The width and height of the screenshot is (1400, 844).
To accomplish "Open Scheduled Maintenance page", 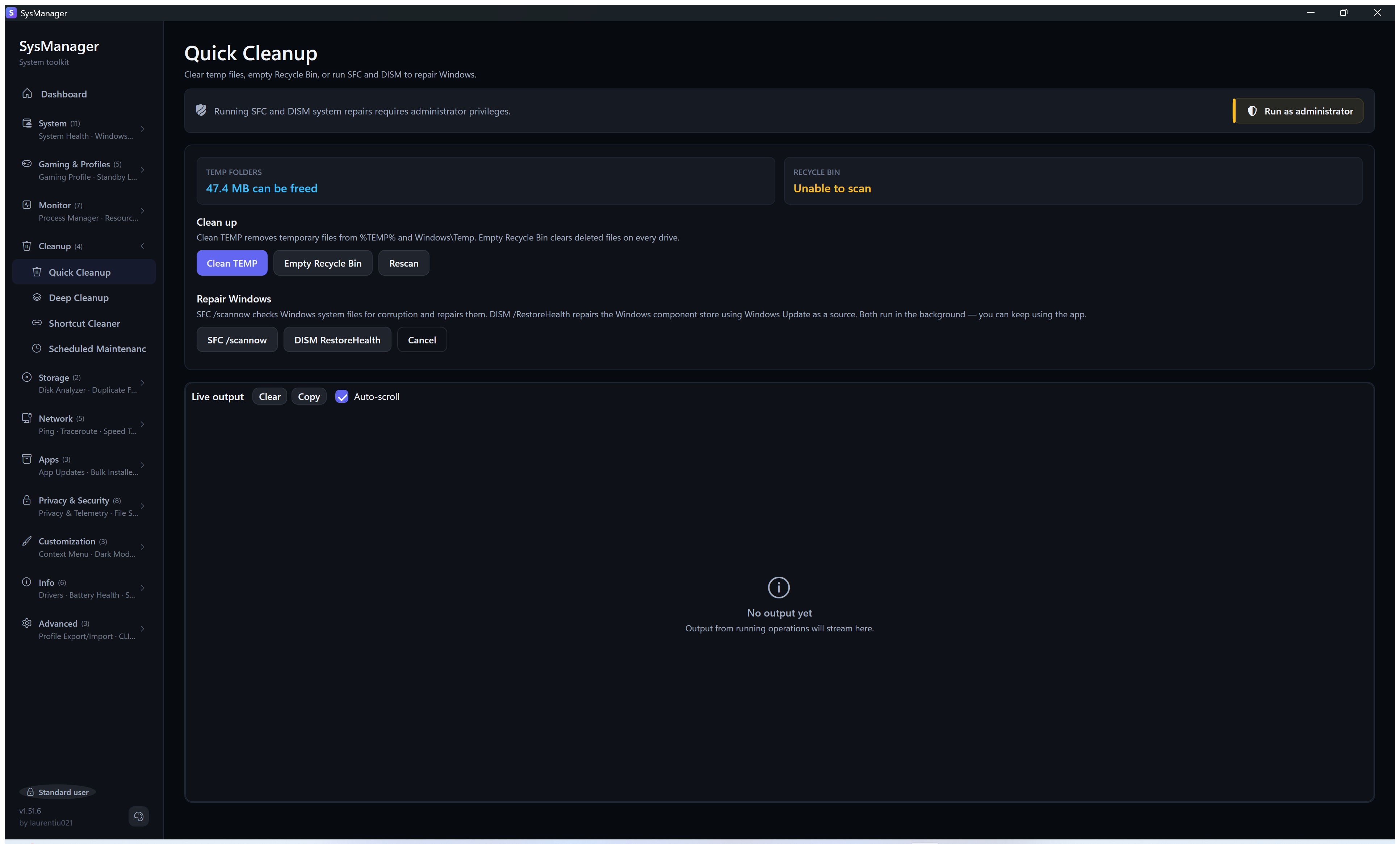I will click(x=84, y=348).
